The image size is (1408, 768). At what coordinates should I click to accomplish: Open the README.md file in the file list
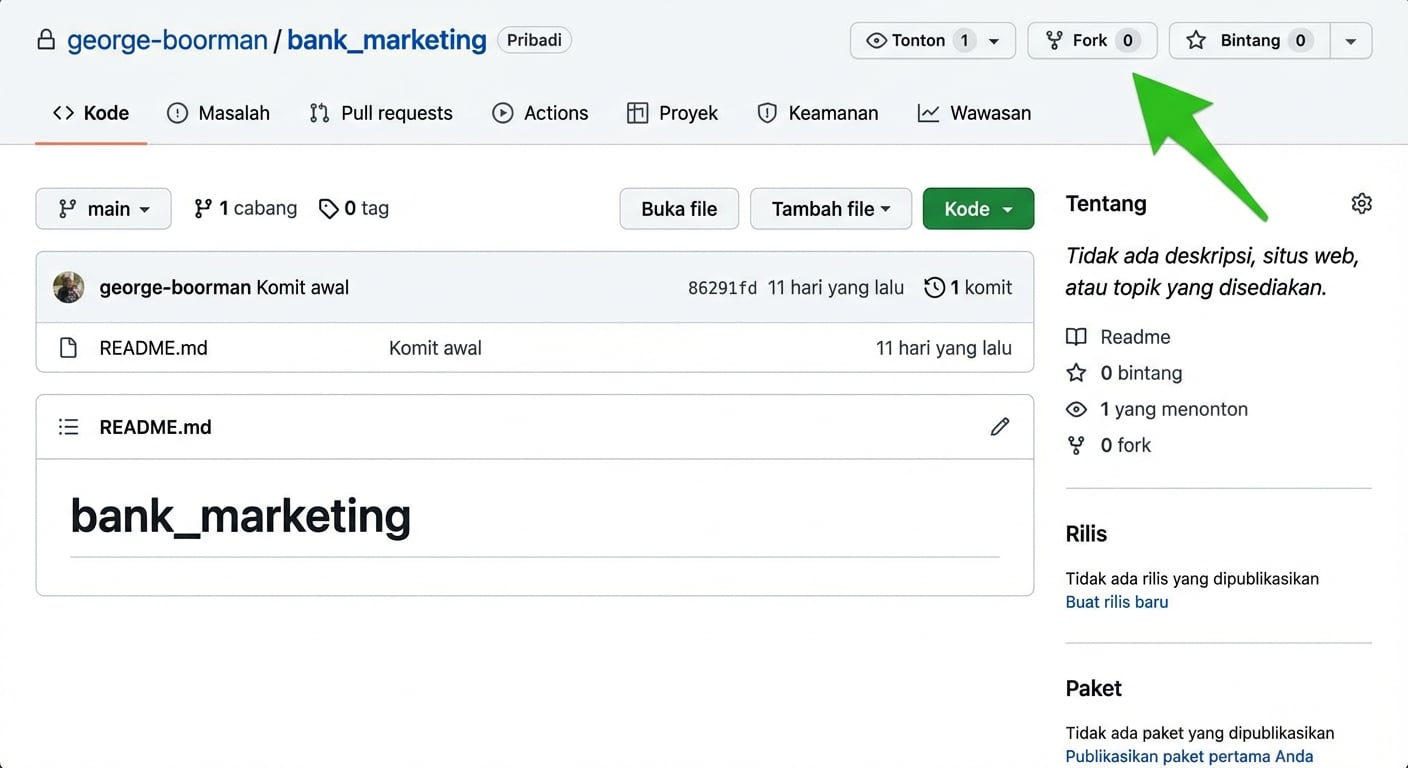coord(154,348)
